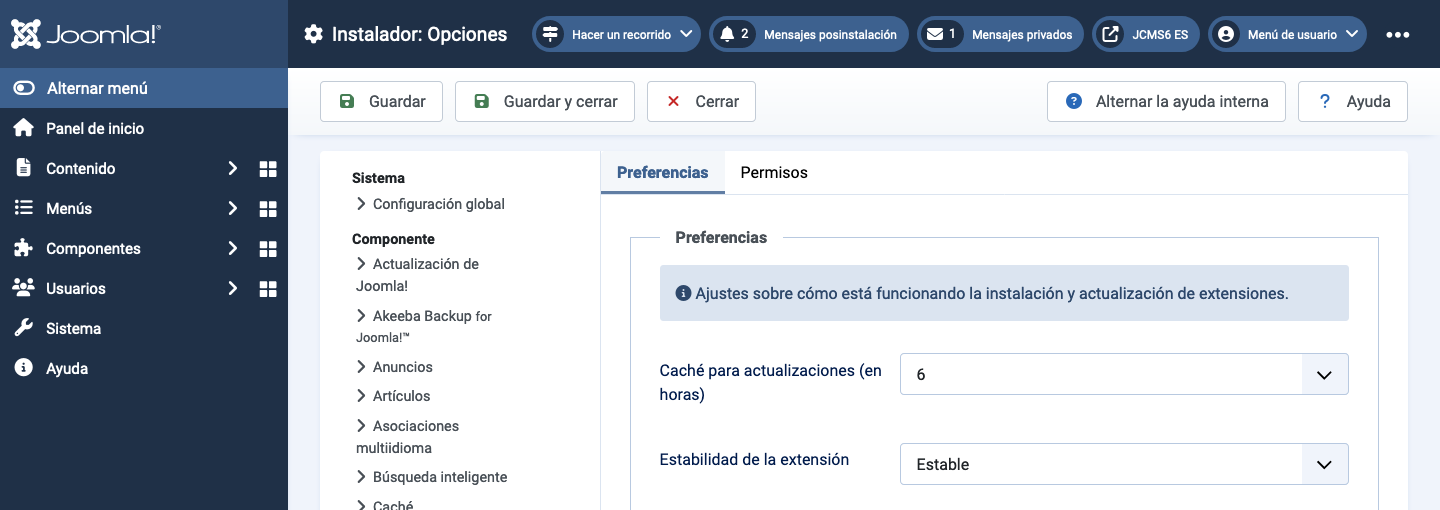Open Menús dashboard grid icon
The image size is (1440, 510).
click(x=268, y=209)
